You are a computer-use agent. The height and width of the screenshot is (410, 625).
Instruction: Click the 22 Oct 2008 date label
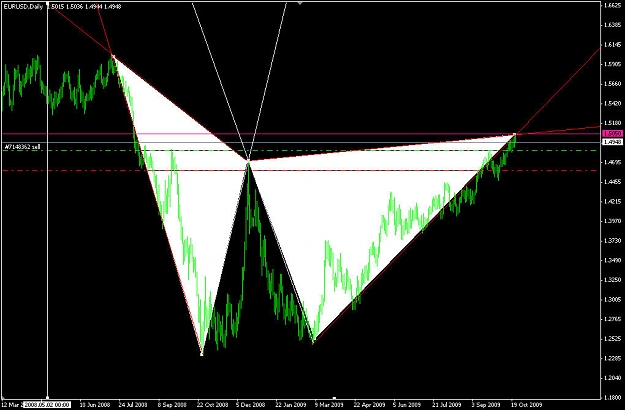213,405
